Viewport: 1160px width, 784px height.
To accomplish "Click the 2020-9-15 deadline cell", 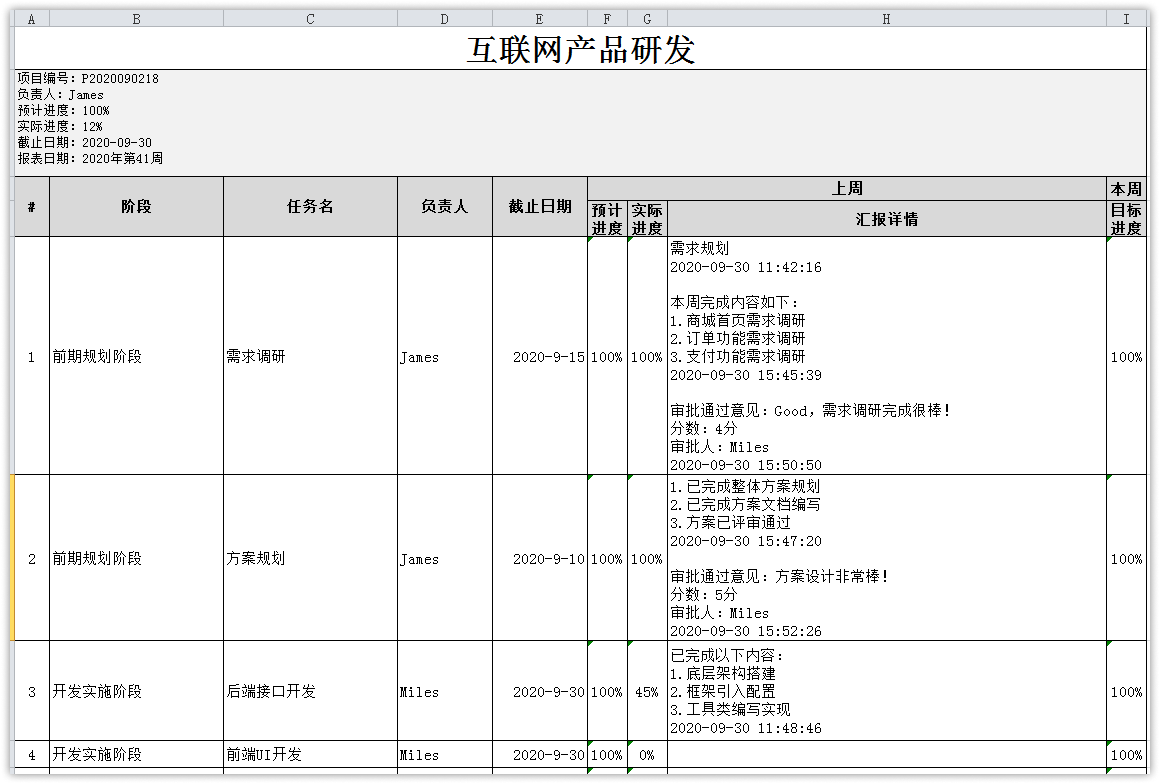I will [540, 357].
